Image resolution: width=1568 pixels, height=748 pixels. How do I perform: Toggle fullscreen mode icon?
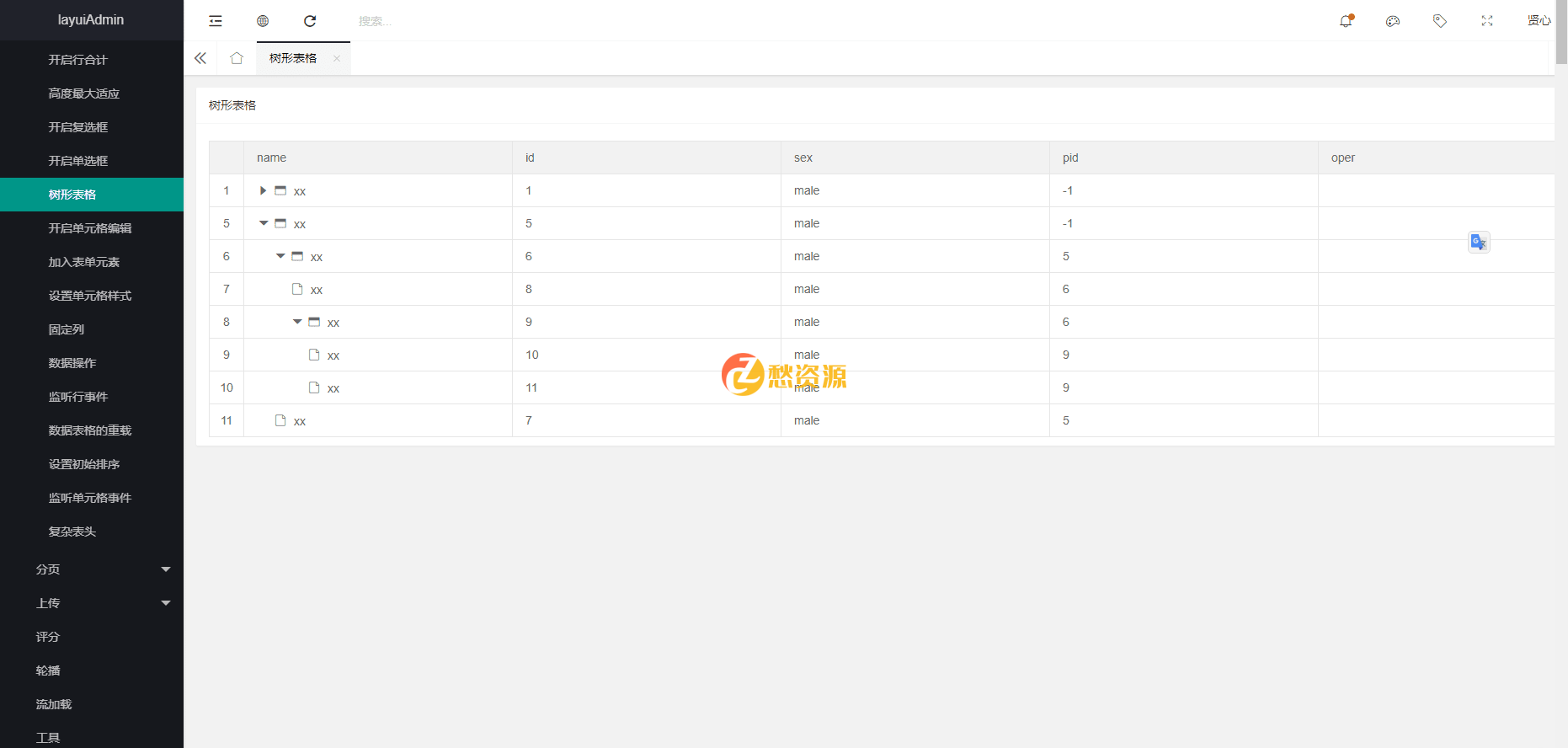pos(1487,21)
